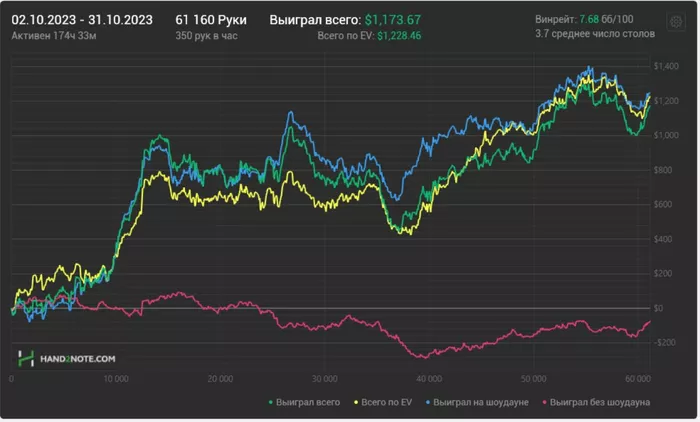Click the $1,400 y-axis label

coord(666,66)
